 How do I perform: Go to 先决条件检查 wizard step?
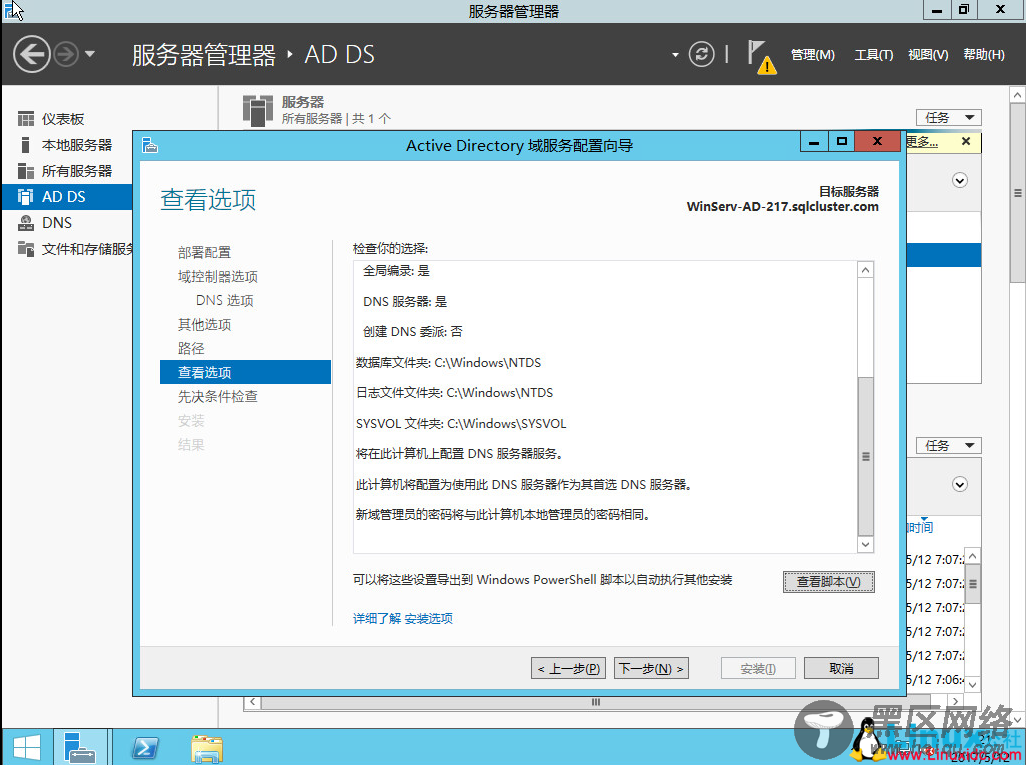(x=218, y=397)
